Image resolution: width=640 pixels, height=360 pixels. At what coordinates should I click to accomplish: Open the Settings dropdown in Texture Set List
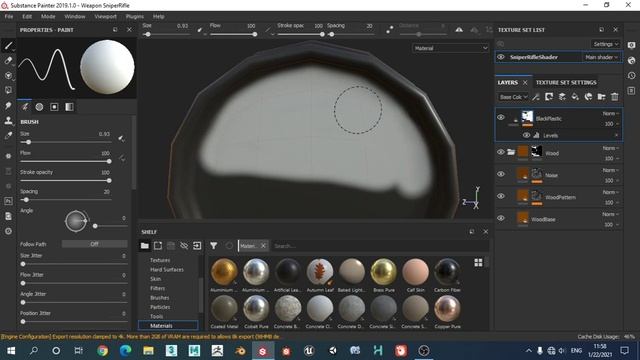click(605, 44)
